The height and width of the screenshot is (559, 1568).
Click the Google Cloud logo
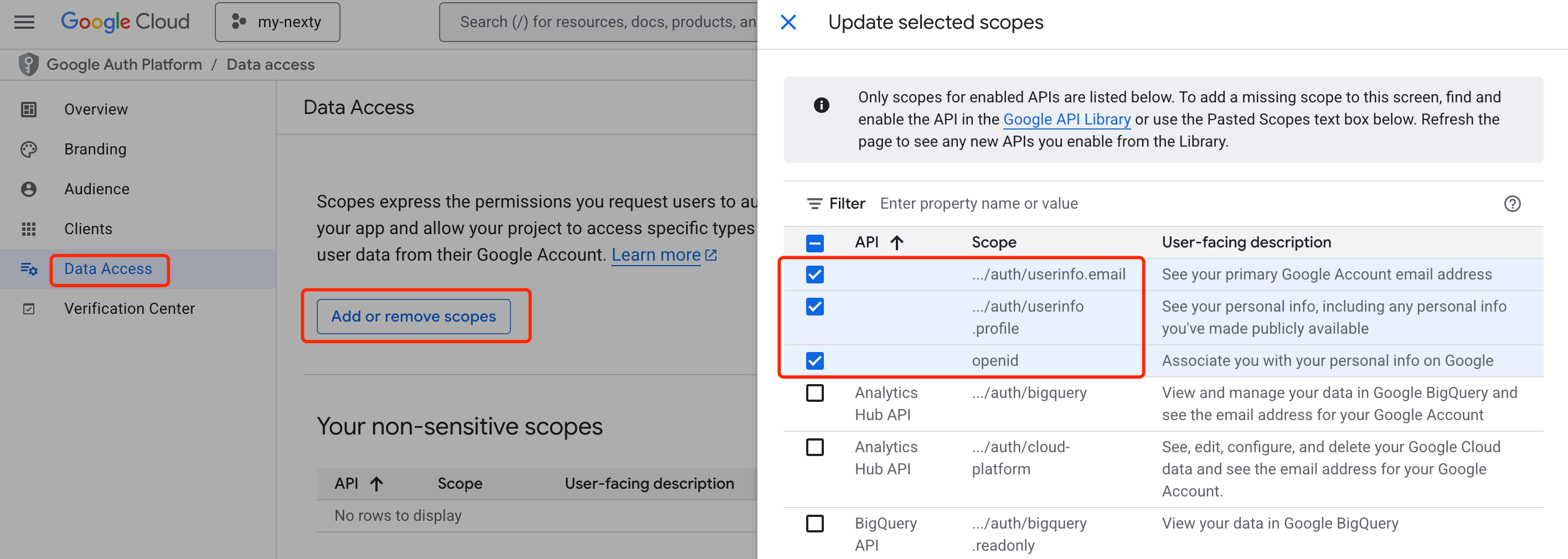(x=125, y=22)
